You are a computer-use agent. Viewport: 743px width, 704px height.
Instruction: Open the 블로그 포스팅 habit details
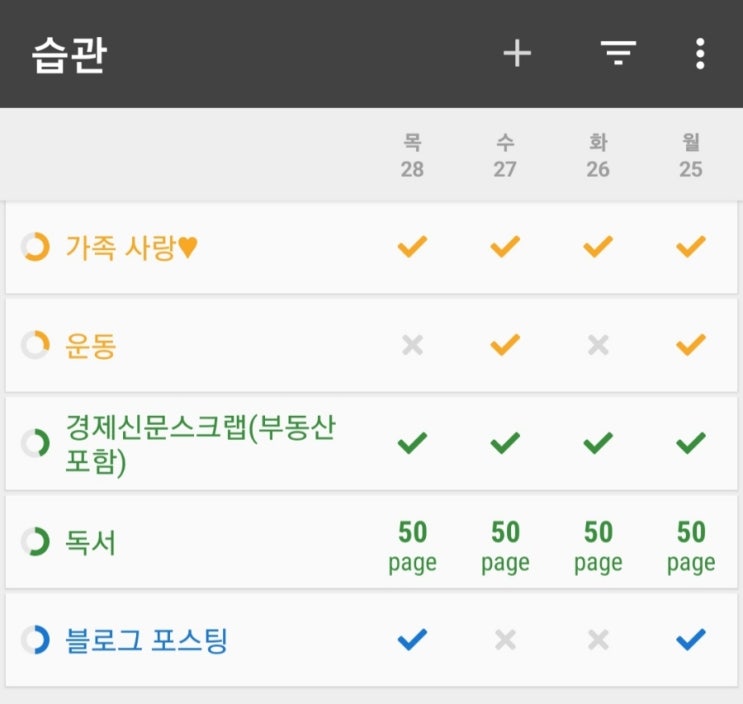tap(146, 640)
